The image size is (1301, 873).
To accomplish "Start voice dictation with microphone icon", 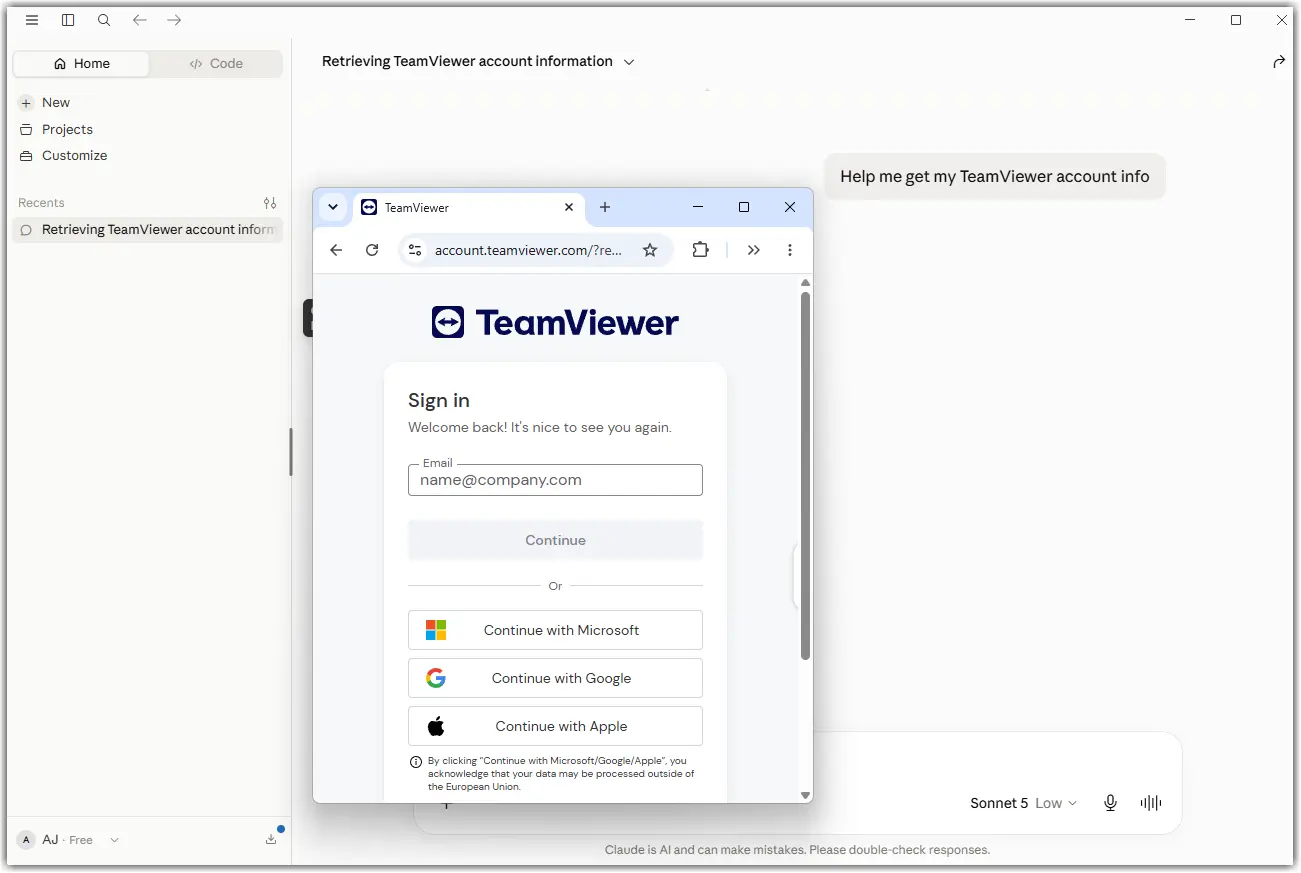I will (1110, 803).
